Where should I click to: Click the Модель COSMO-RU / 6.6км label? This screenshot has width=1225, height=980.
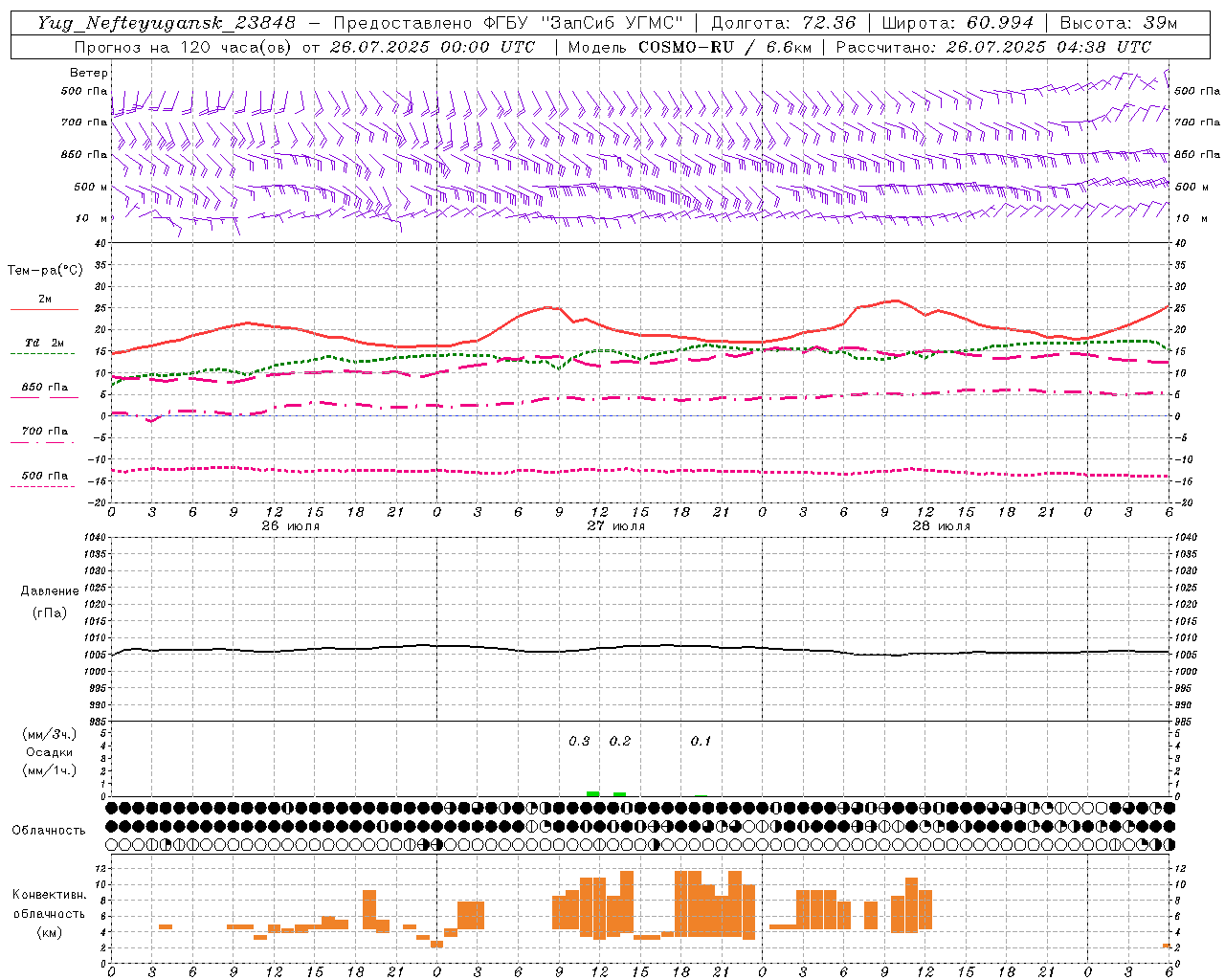[x=690, y=47]
